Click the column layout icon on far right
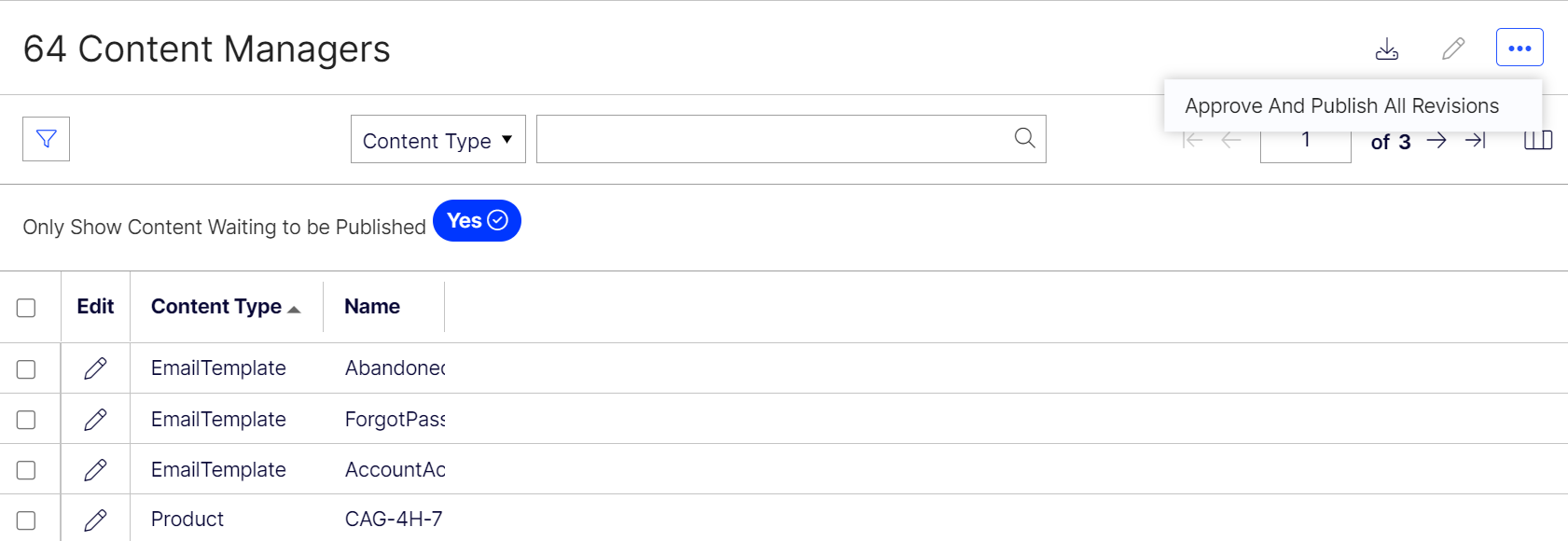The width and height of the screenshot is (1568, 541). (1539, 139)
